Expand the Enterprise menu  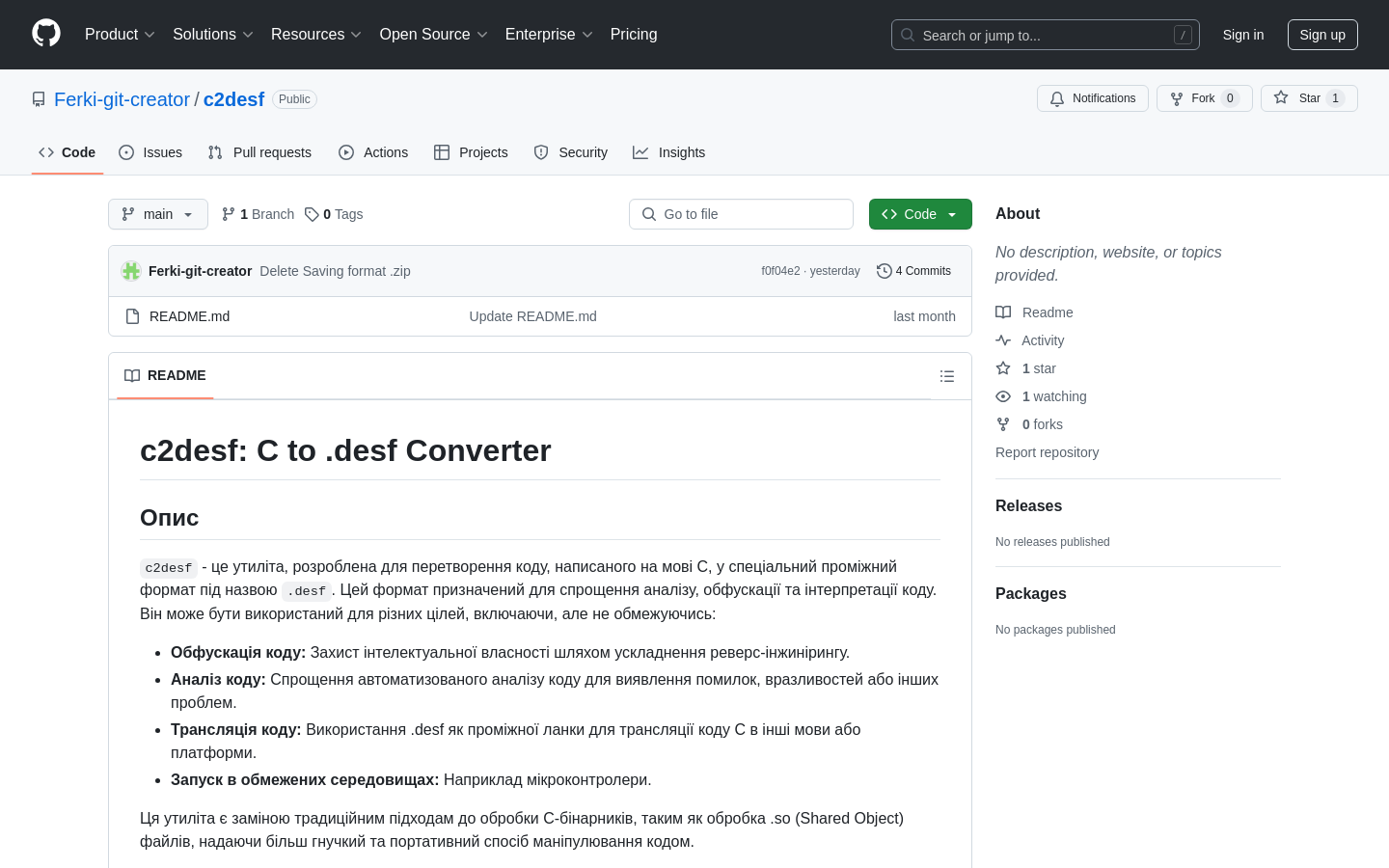[549, 35]
